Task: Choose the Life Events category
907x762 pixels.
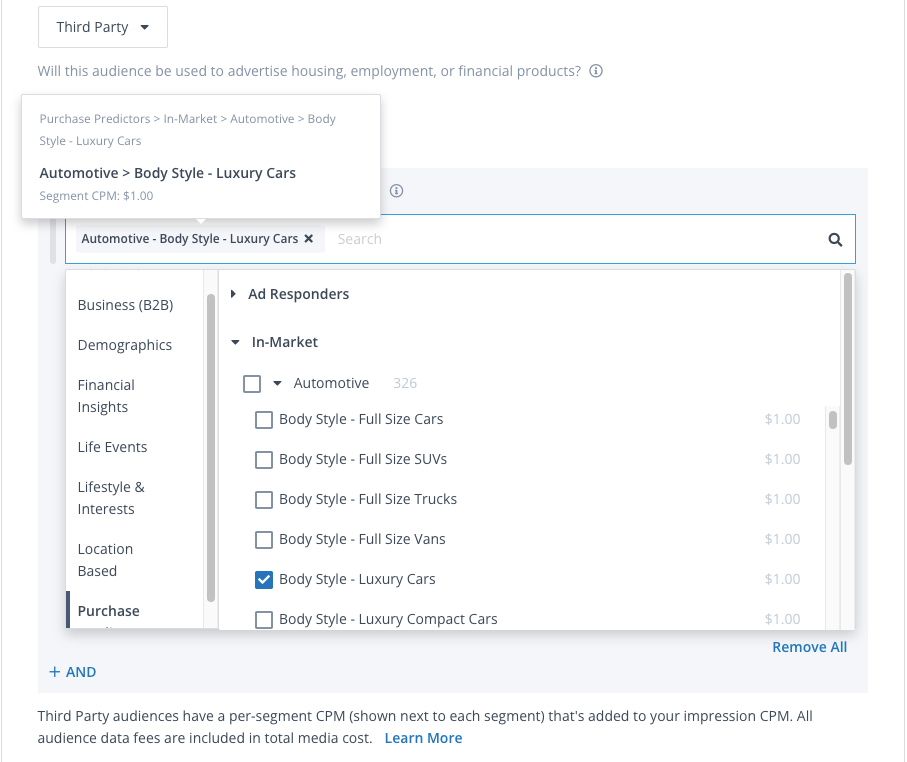Action: (112, 447)
